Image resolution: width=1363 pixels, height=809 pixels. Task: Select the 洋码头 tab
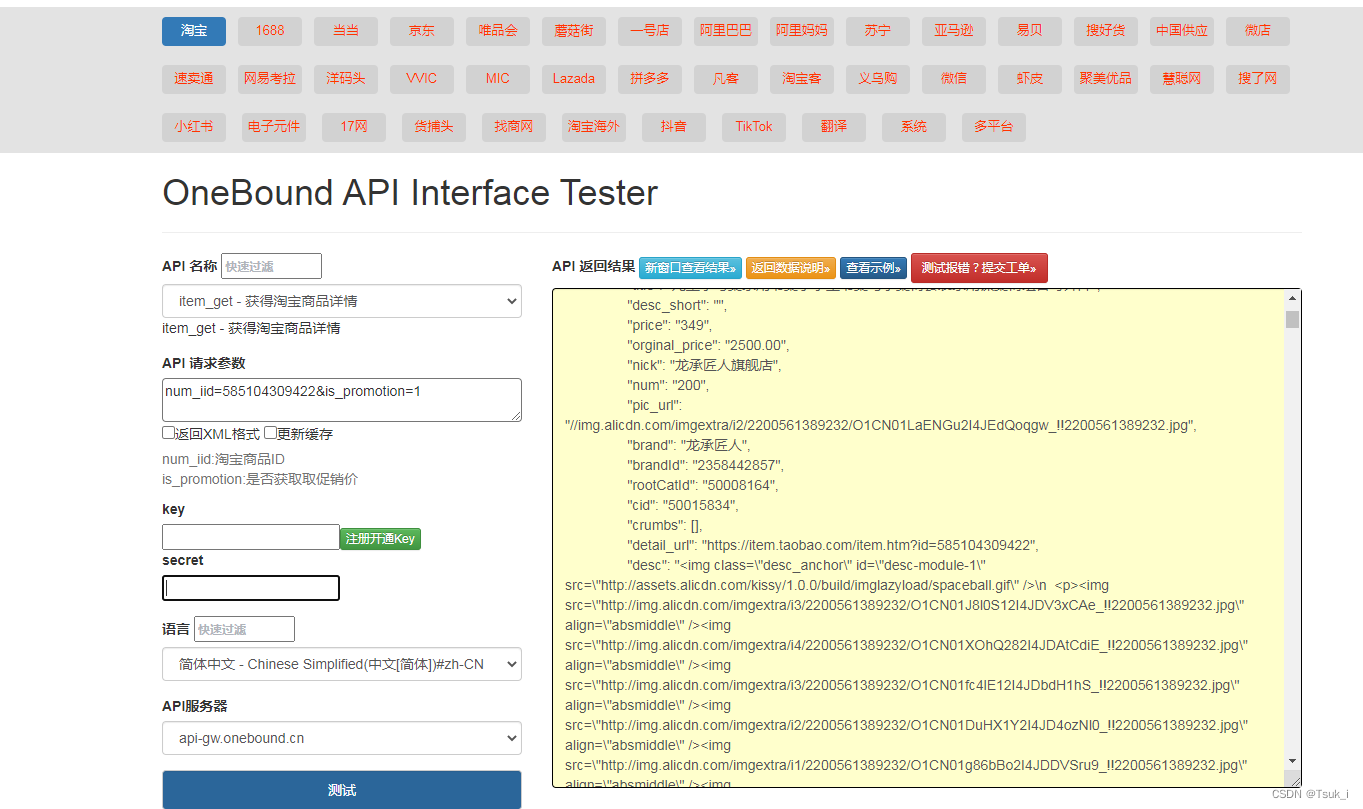[x=346, y=79]
